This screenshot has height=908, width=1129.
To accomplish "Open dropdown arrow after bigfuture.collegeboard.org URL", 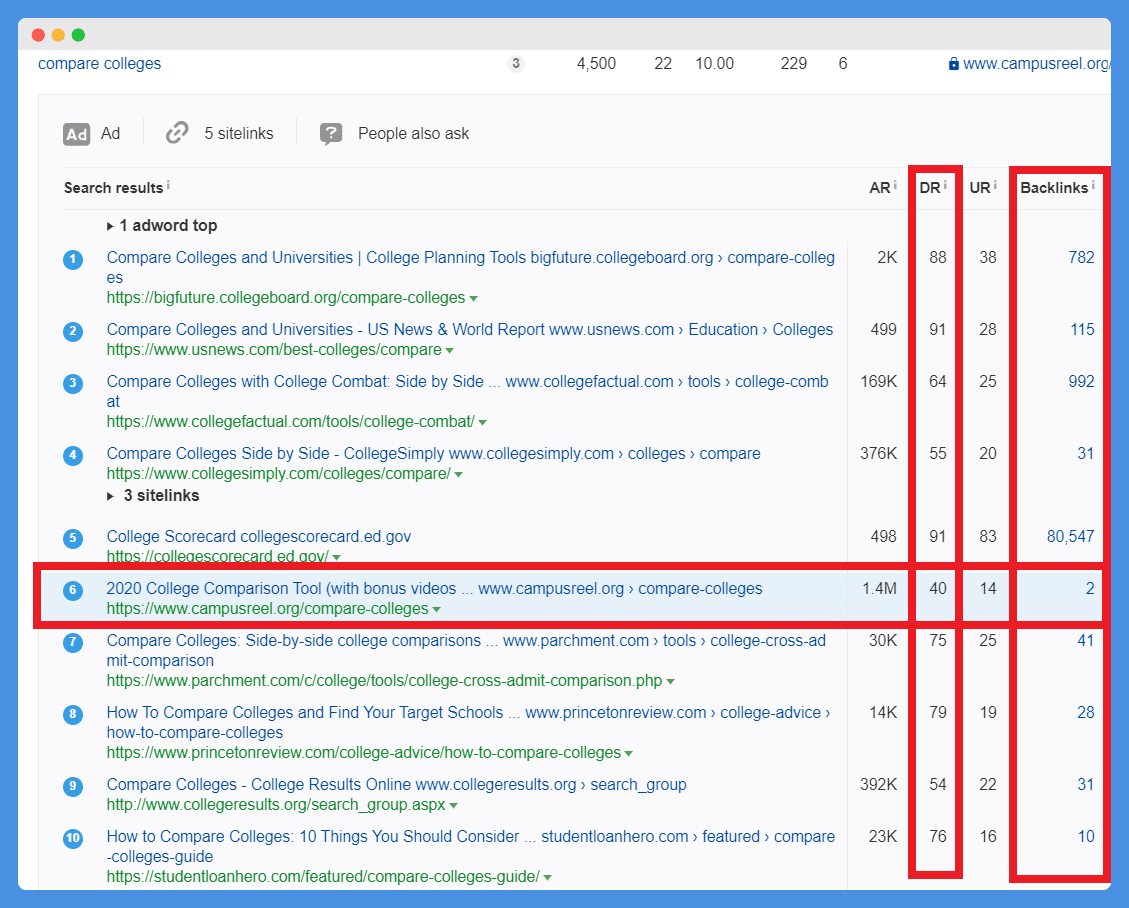I will (x=473, y=299).
